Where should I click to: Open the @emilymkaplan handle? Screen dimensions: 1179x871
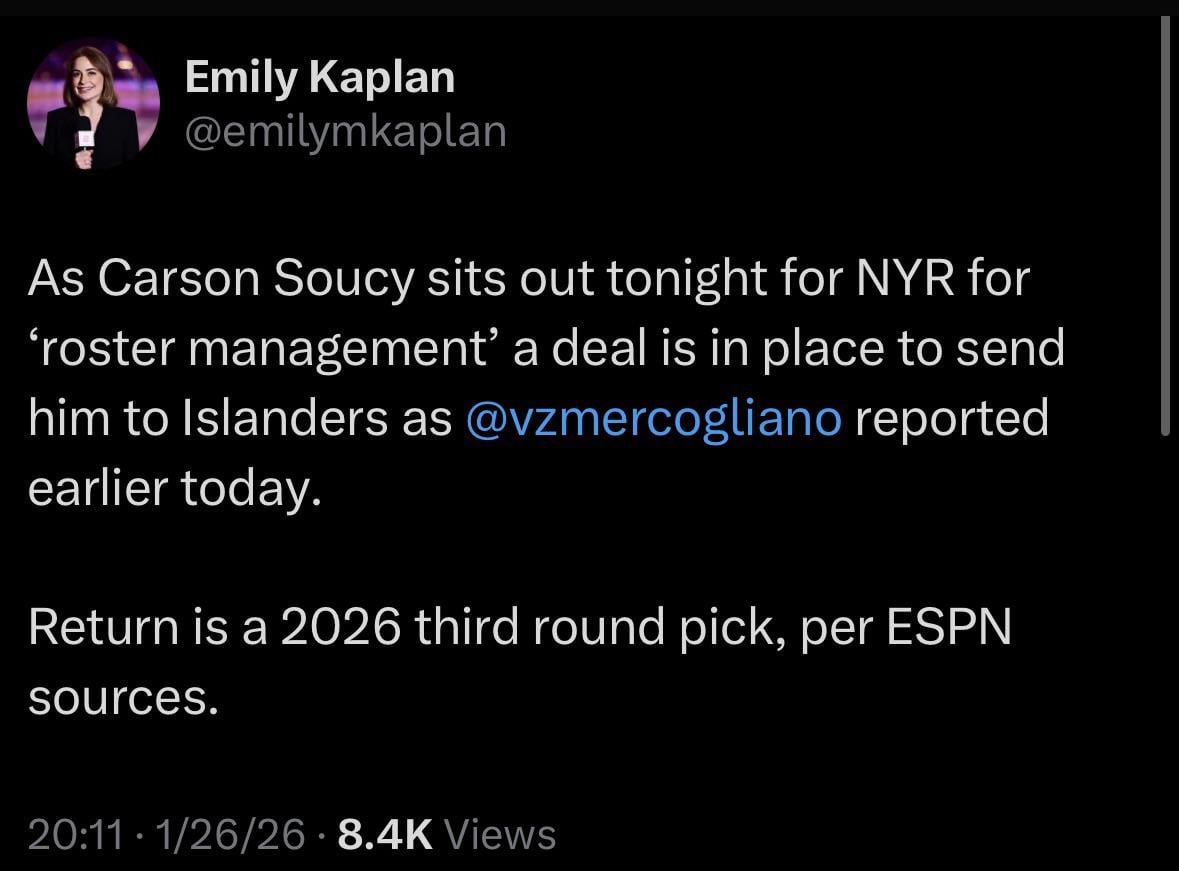(345, 130)
